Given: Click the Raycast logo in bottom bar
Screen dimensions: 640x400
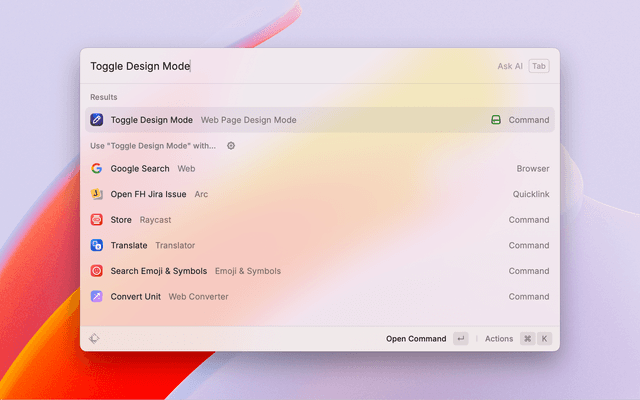Looking at the screenshot, I should (94, 339).
